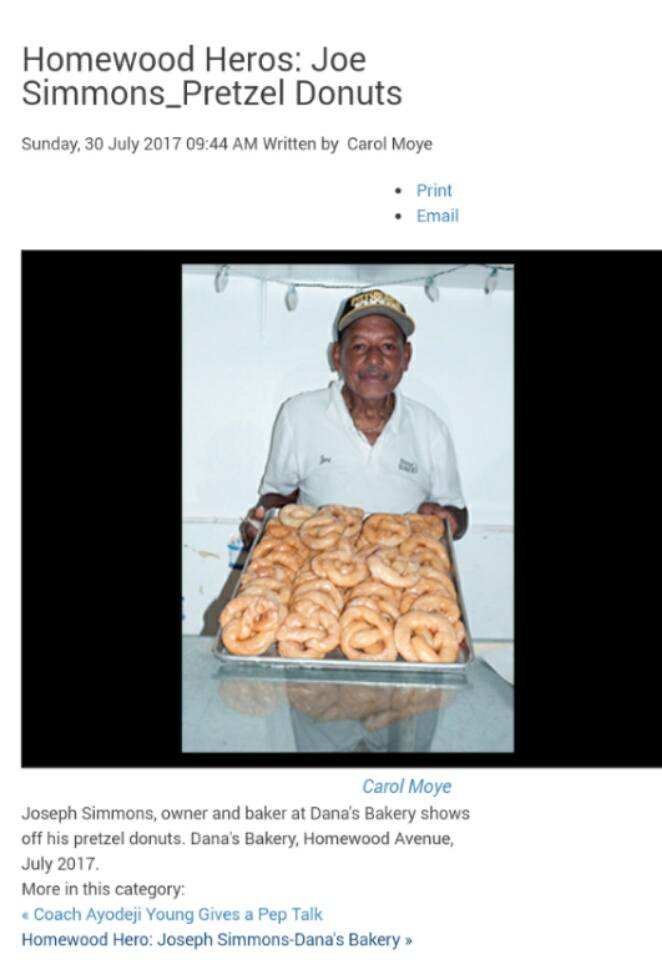Click the caption about Dana's Bakery pretzel donuts
This screenshot has width=662, height=960.
(246, 838)
